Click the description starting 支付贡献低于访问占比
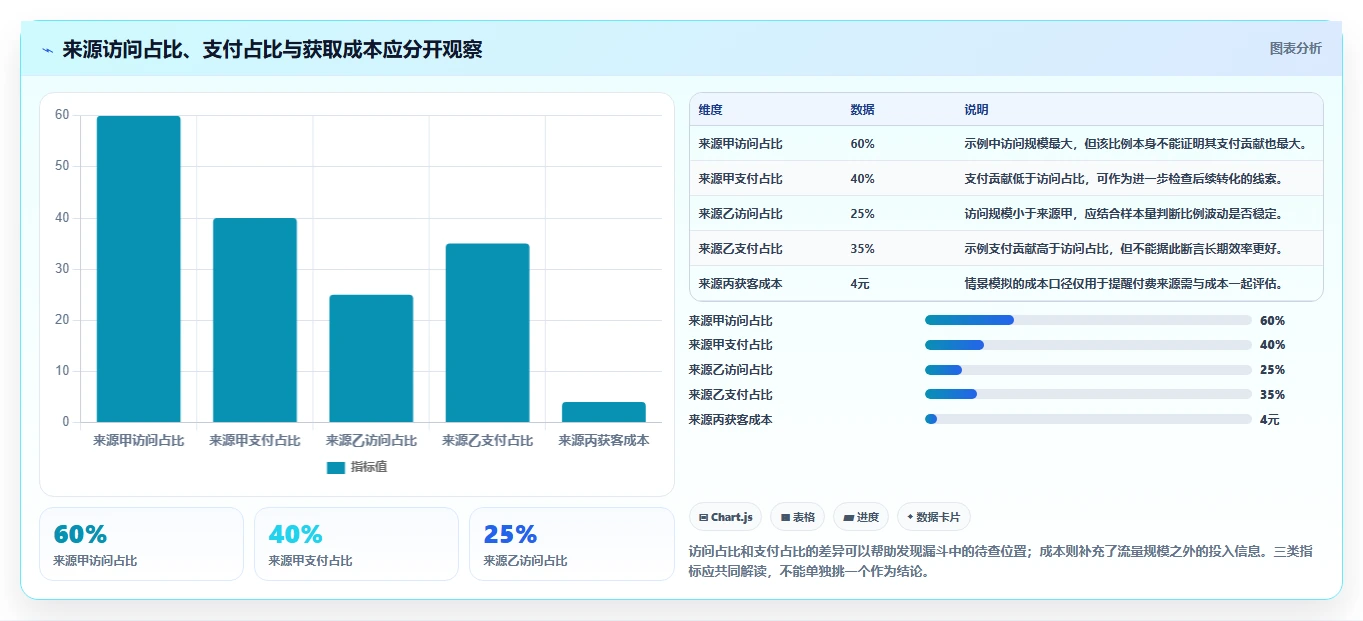The width and height of the screenshot is (1363, 621). [x=1123, y=179]
